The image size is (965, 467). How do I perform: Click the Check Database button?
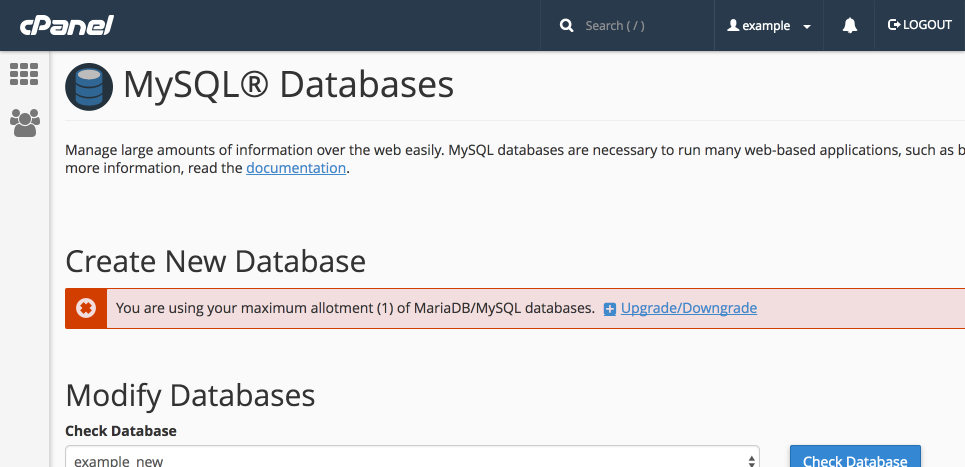tap(855, 458)
